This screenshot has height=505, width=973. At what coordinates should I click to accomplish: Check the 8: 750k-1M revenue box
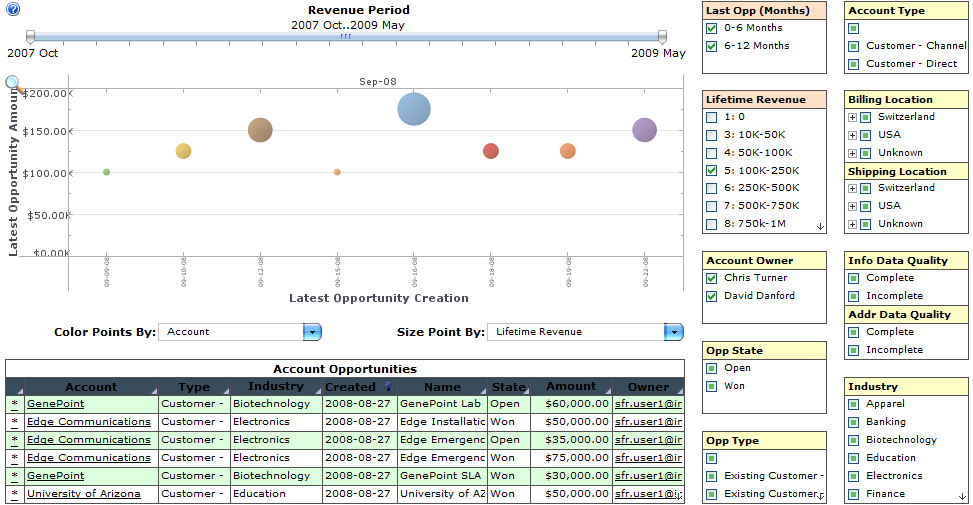[x=712, y=225]
